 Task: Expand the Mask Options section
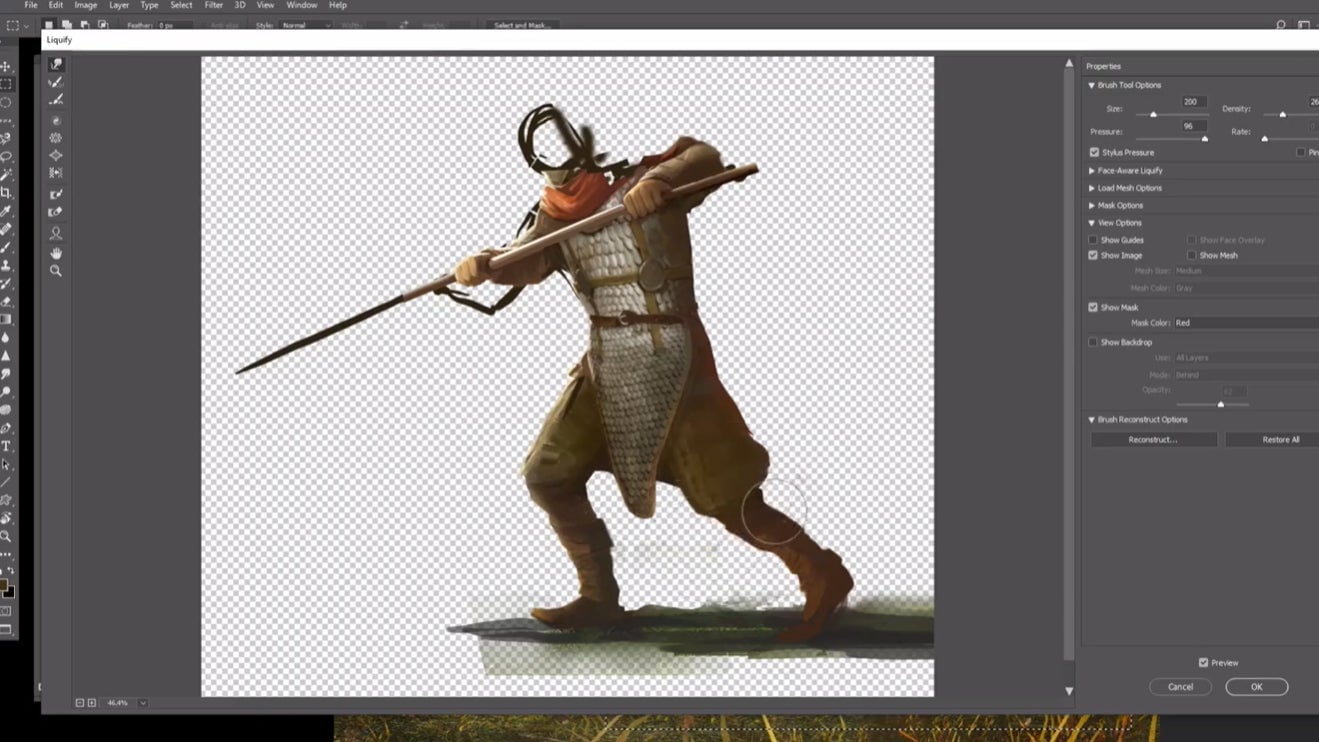coord(1120,206)
